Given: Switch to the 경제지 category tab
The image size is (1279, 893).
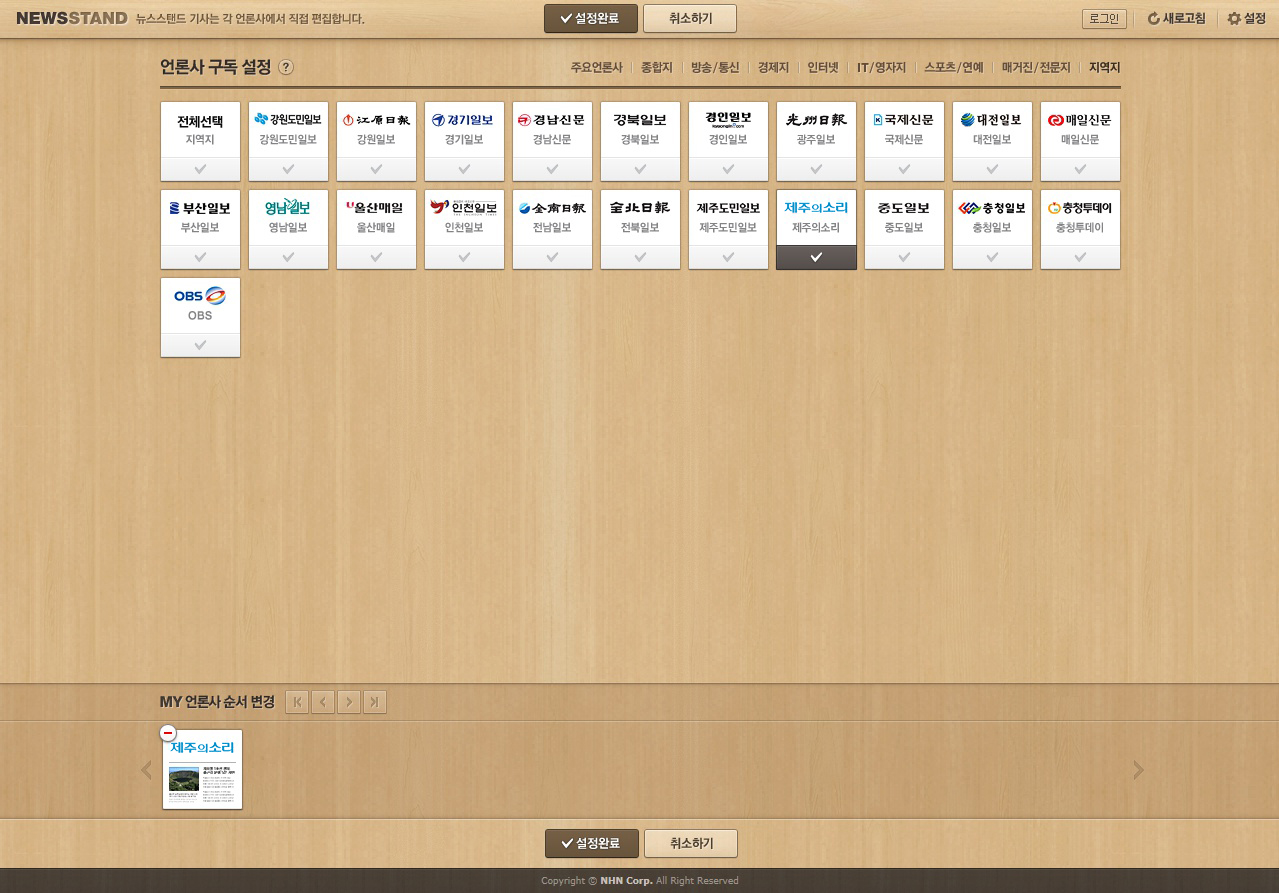Looking at the screenshot, I should (773, 67).
